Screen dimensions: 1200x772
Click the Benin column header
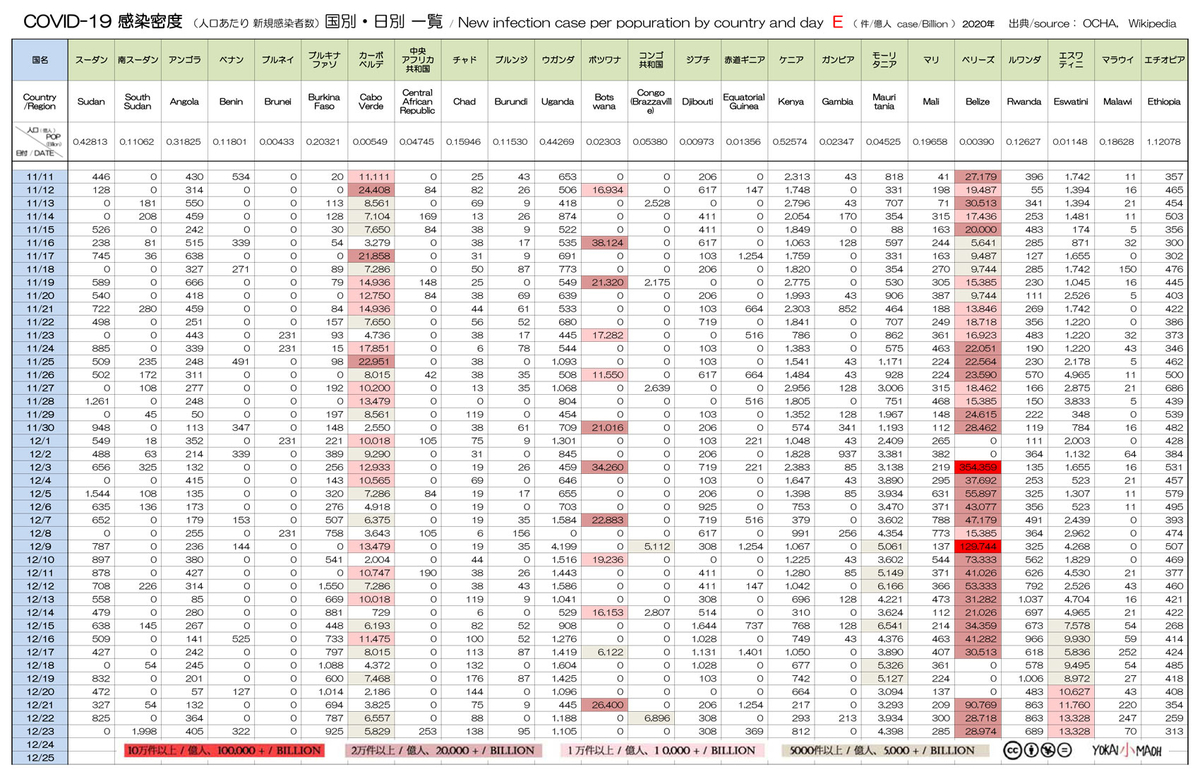230,102
